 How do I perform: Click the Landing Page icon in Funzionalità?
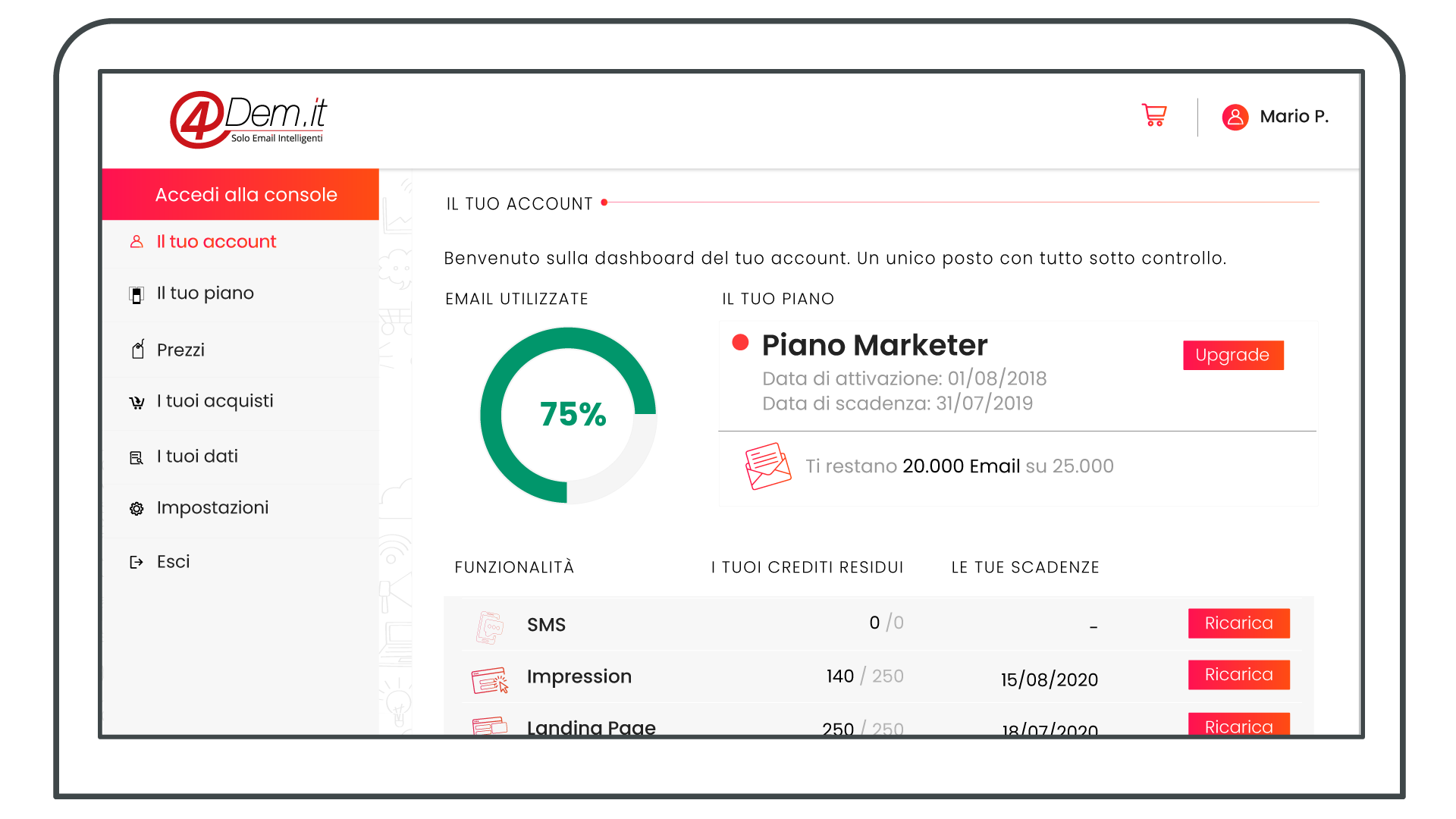tap(490, 725)
